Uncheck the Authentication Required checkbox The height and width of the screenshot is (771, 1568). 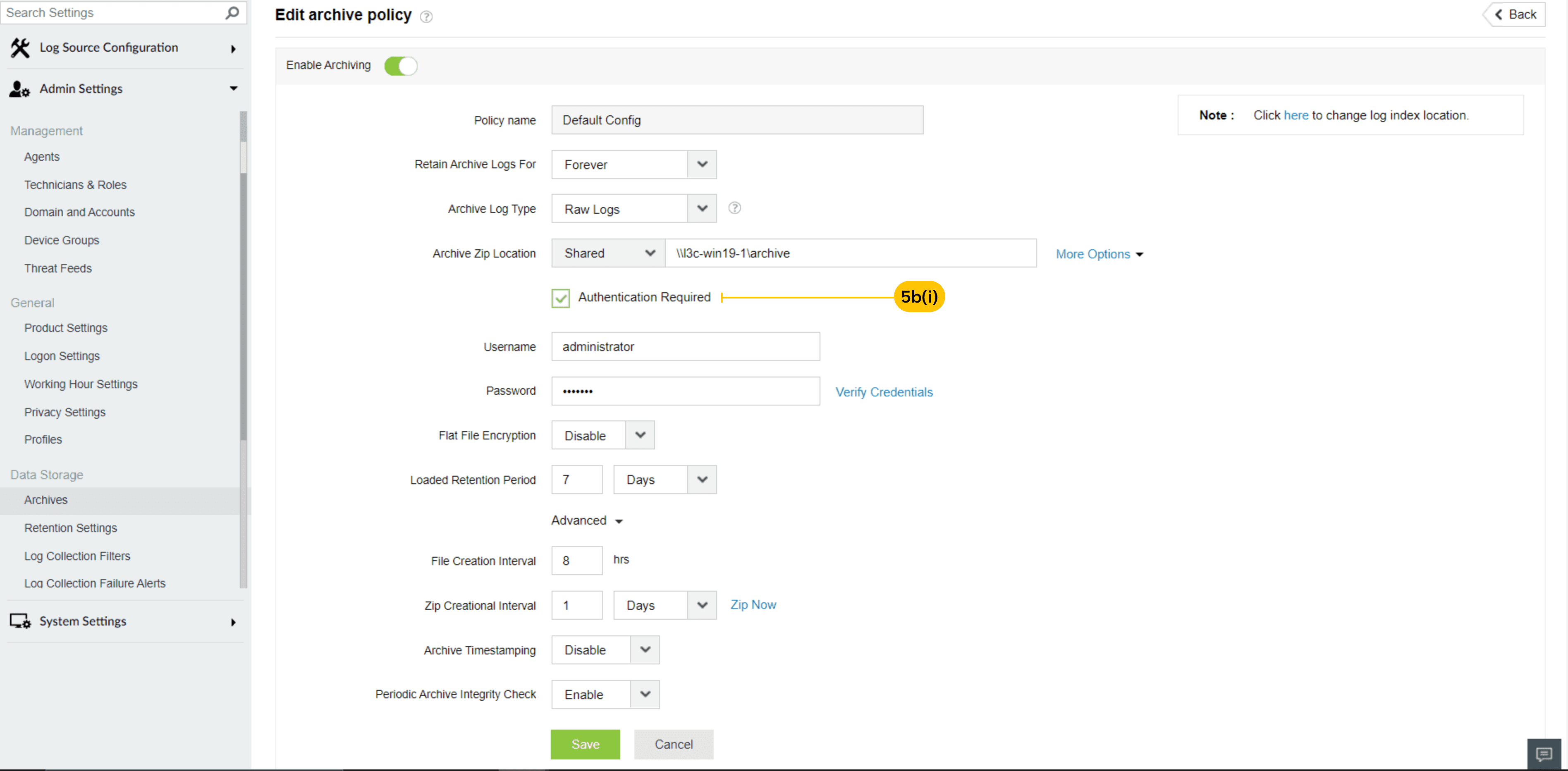(561, 298)
